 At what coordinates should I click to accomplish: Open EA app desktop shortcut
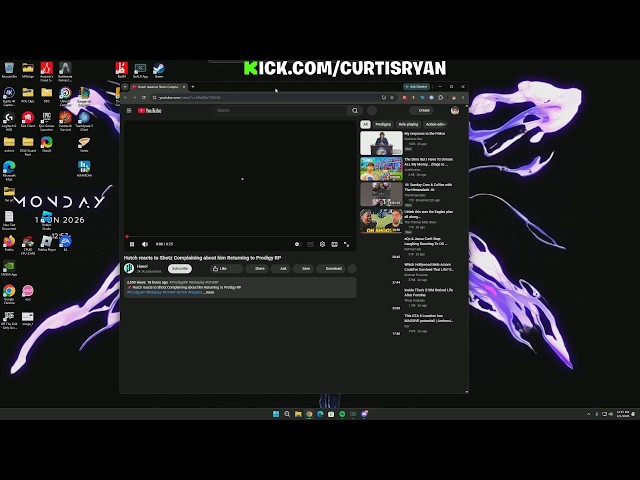tap(65, 243)
